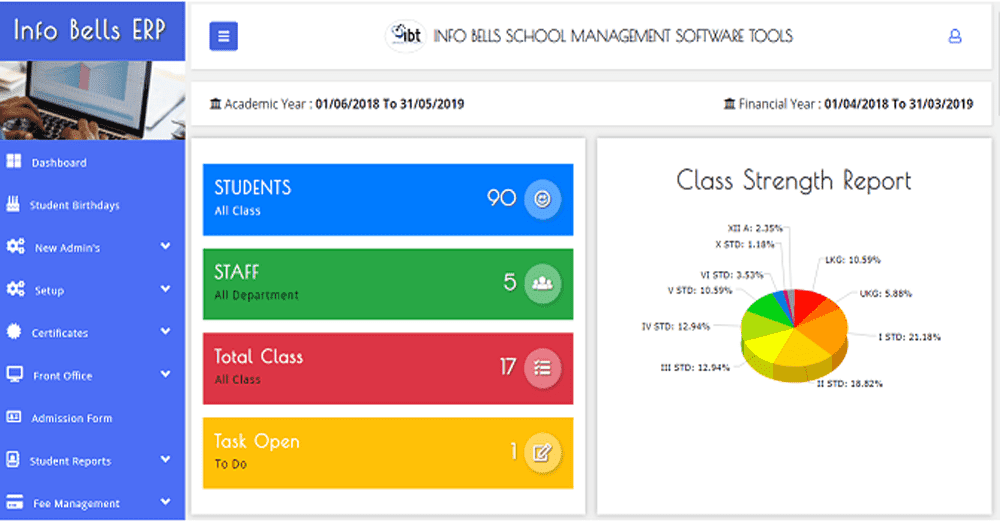The height and width of the screenshot is (525, 1000).
Task: Click the Front Office monitor icon
Action: click(x=15, y=374)
